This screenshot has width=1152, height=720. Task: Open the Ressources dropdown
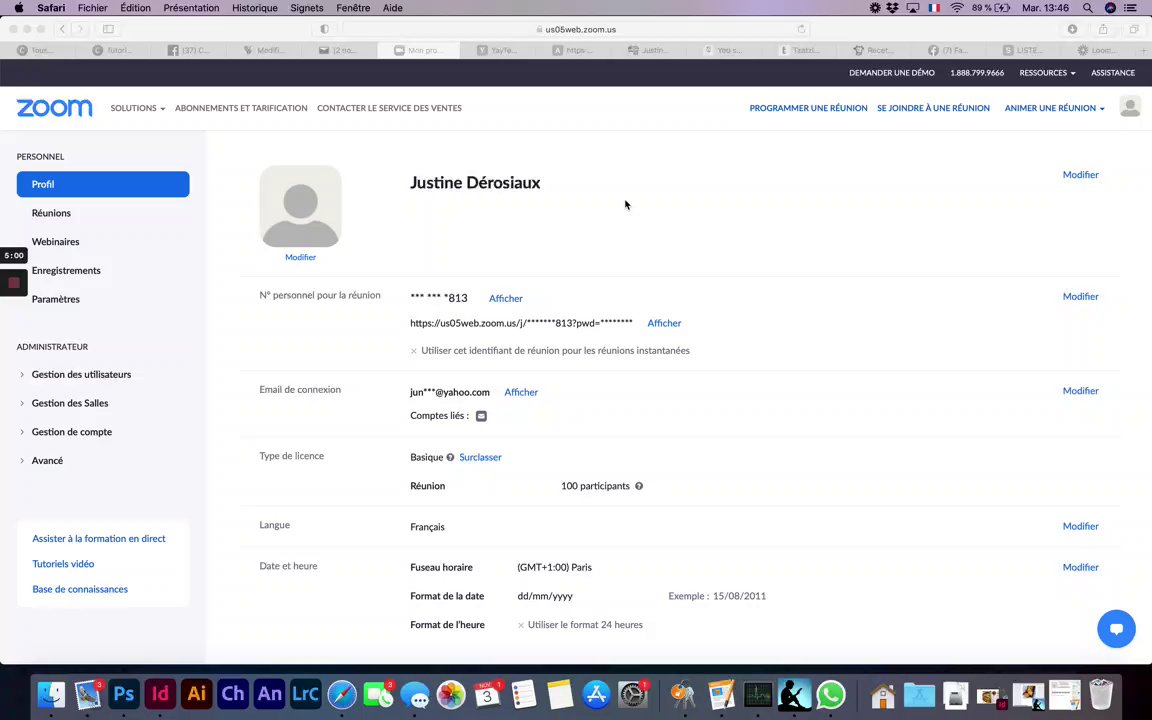(x=1047, y=73)
